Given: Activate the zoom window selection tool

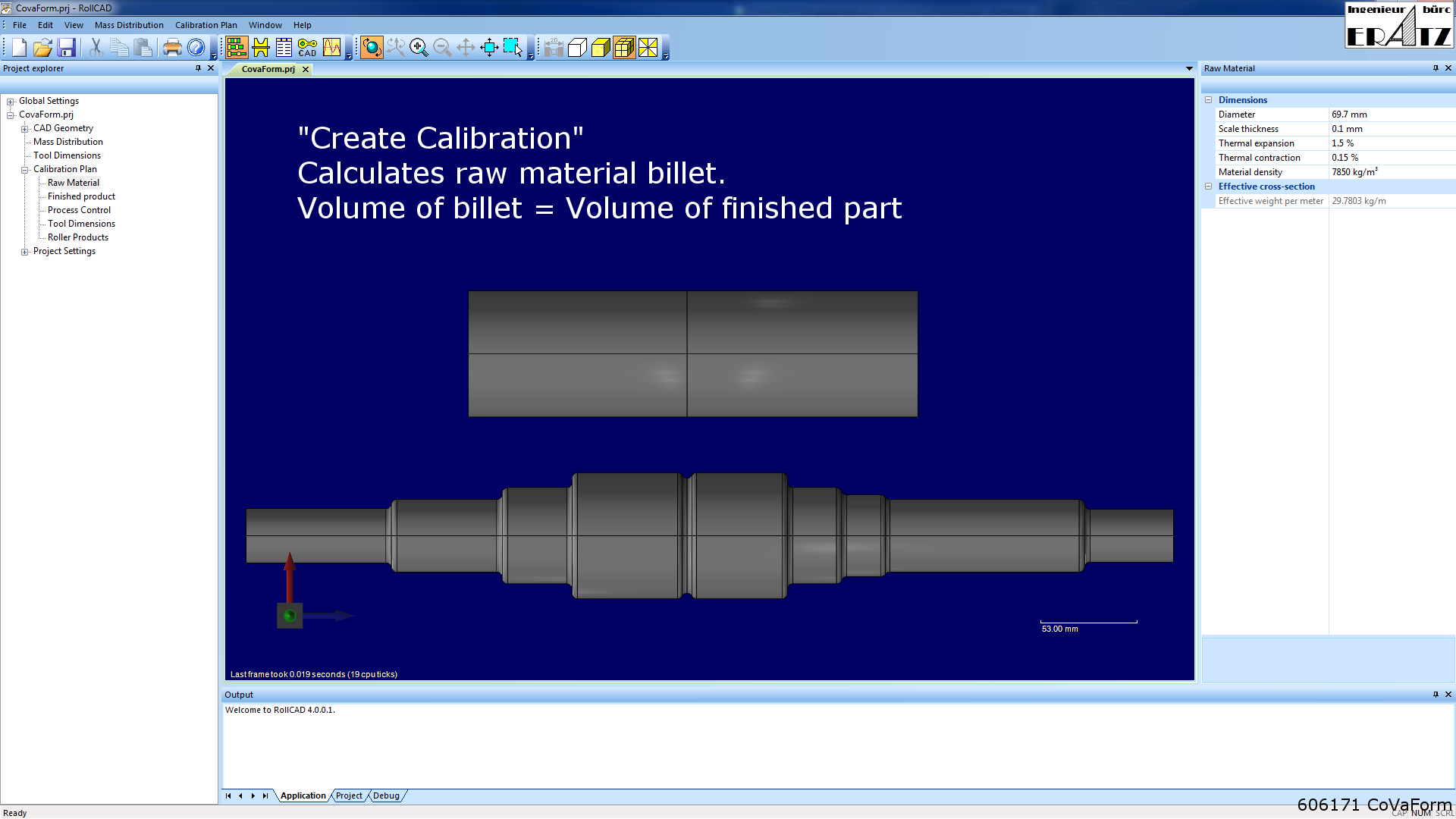Looking at the screenshot, I should pyautogui.click(x=513, y=48).
